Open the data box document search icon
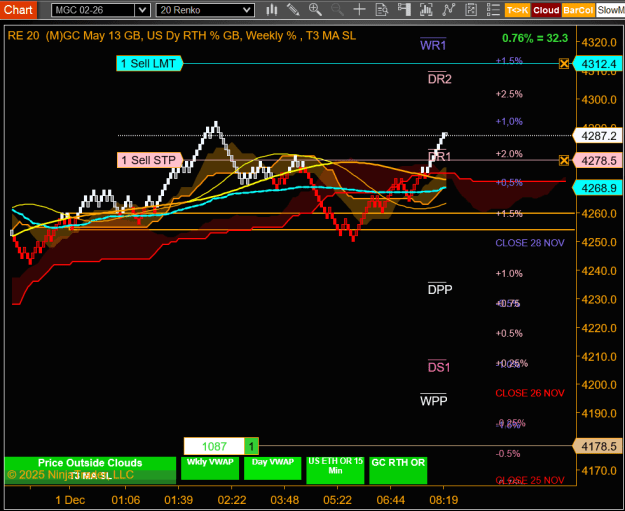The height and width of the screenshot is (511, 625). click(382, 10)
